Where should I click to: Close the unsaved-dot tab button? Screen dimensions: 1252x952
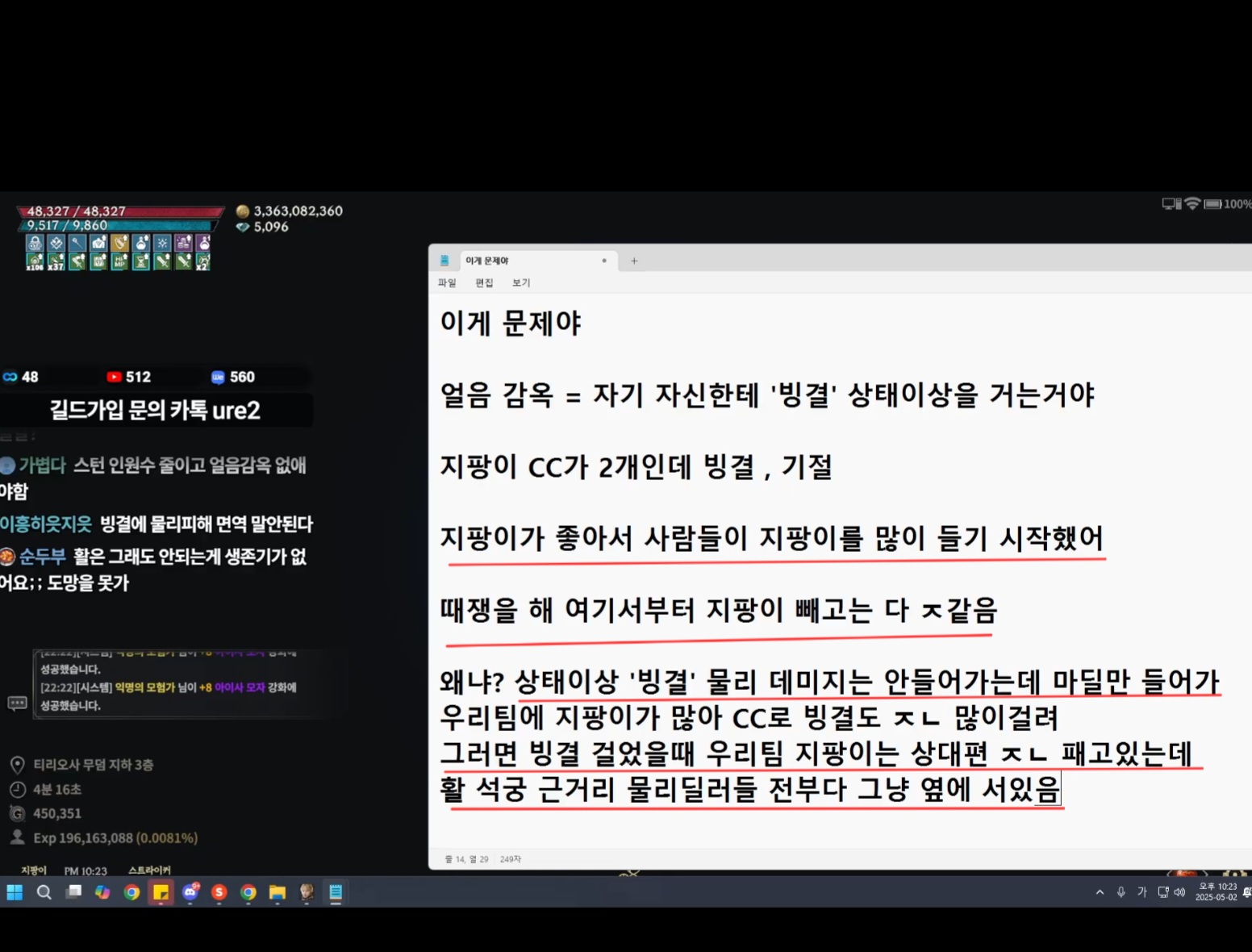click(x=604, y=261)
